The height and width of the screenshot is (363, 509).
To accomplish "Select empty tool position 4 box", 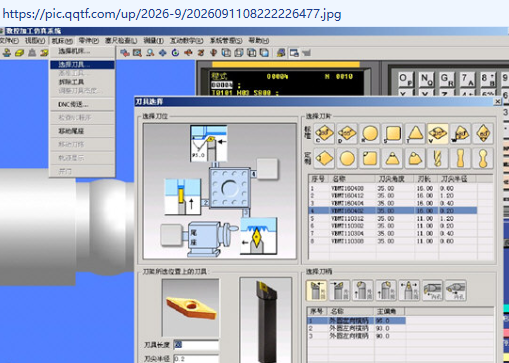I will 267,169.
